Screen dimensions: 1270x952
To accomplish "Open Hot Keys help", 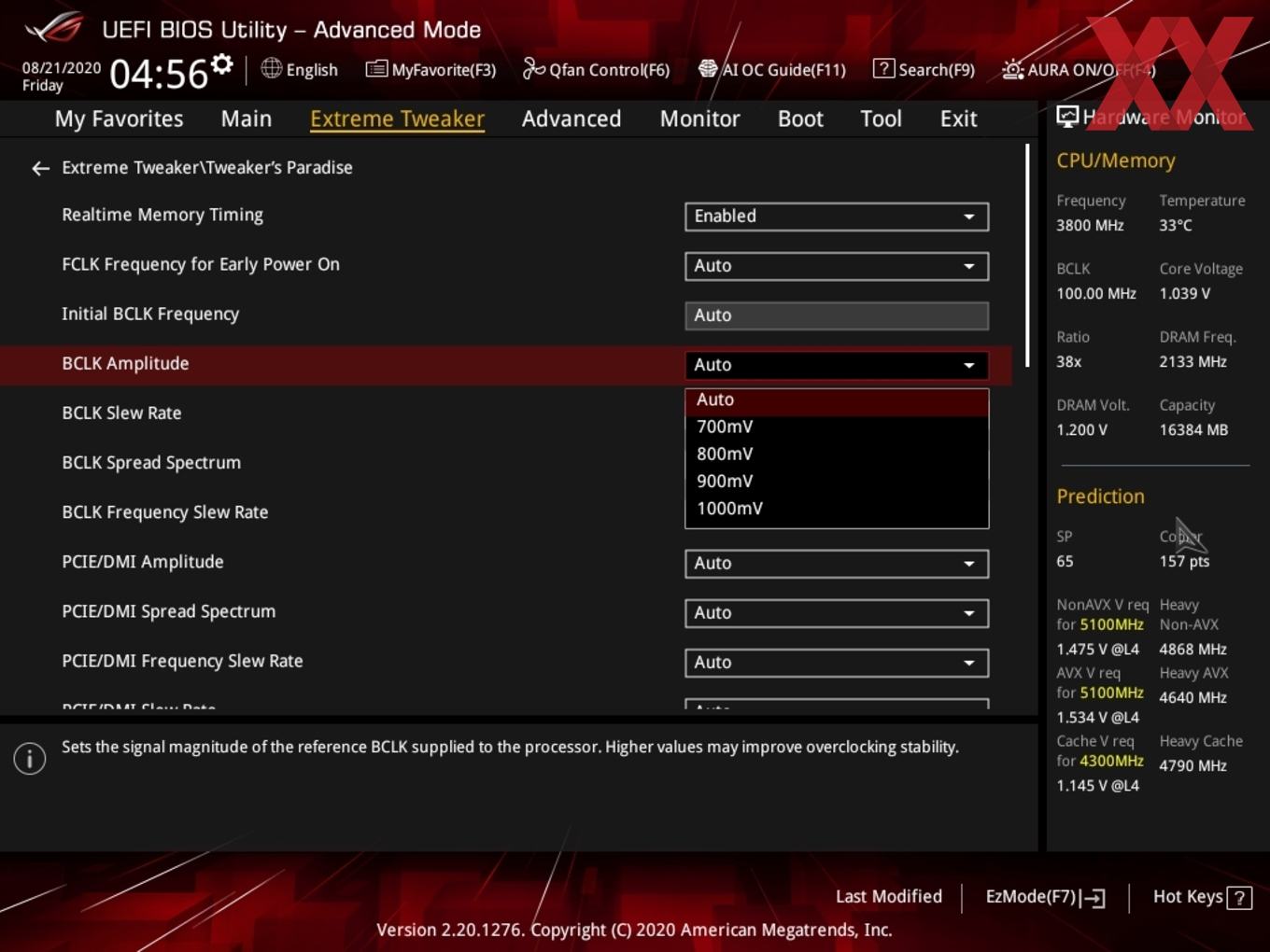I will click(x=1203, y=897).
